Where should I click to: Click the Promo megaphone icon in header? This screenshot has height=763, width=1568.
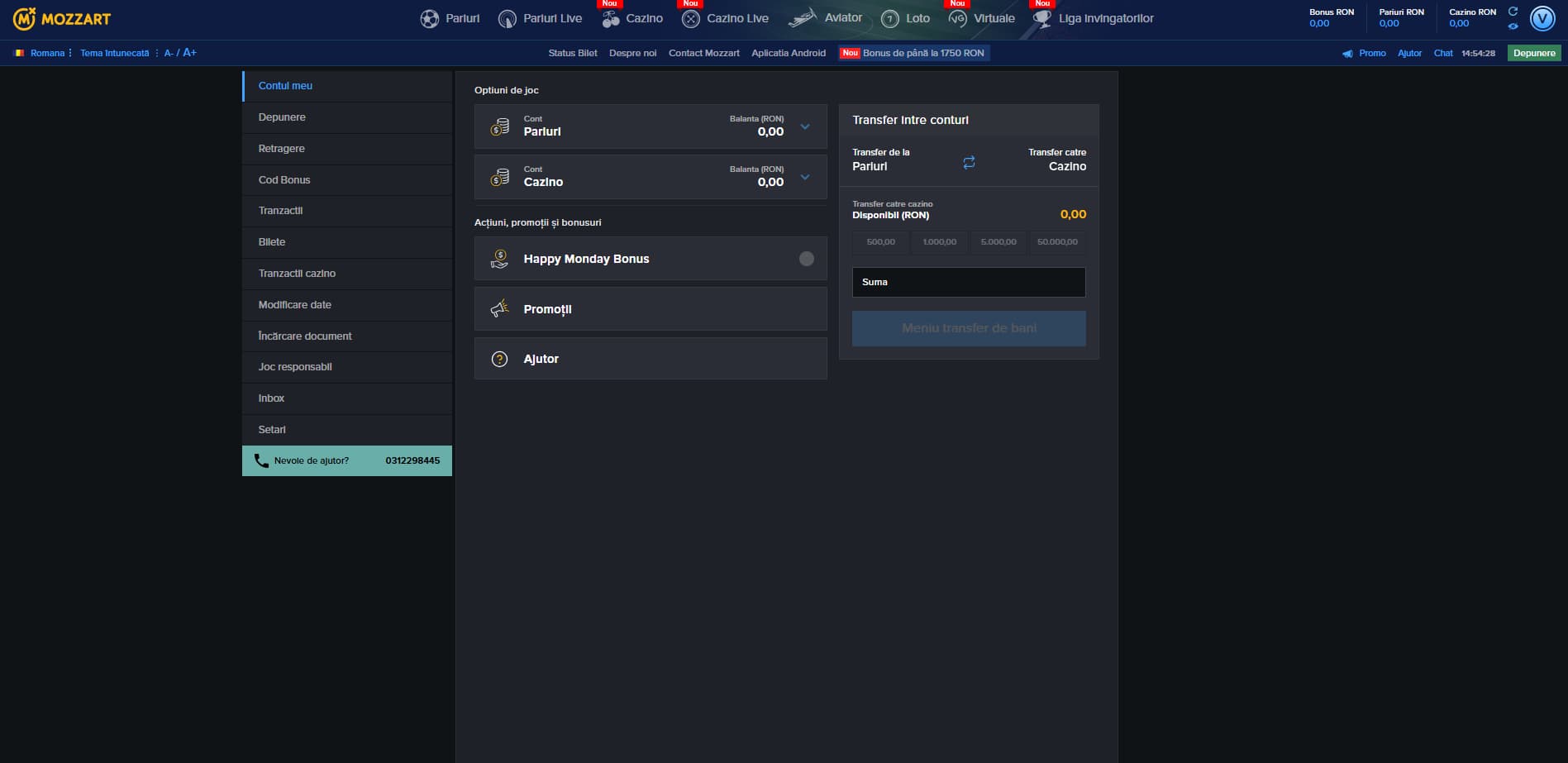(1347, 54)
